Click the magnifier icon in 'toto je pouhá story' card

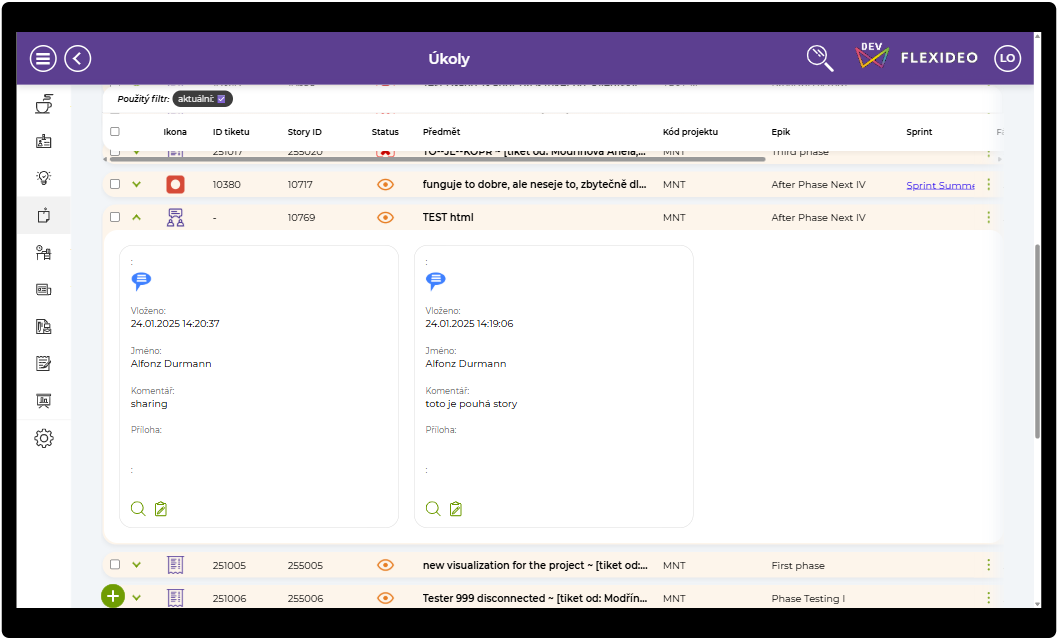[x=433, y=509]
